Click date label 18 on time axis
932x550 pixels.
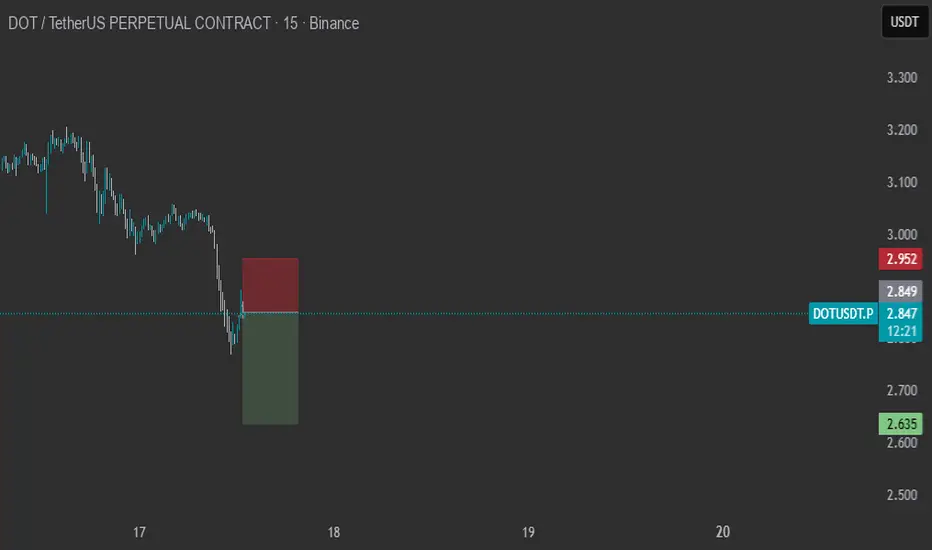pyautogui.click(x=334, y=532)
